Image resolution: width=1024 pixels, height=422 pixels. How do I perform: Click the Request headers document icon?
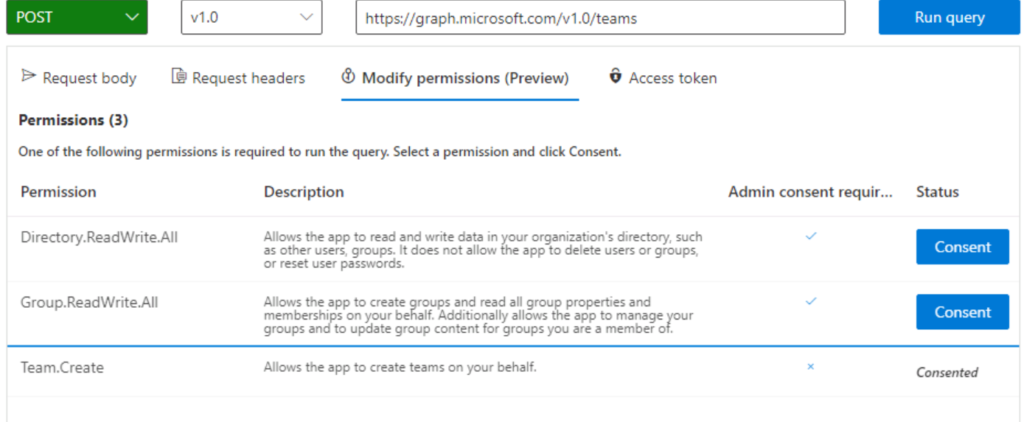tap(178, 76)
